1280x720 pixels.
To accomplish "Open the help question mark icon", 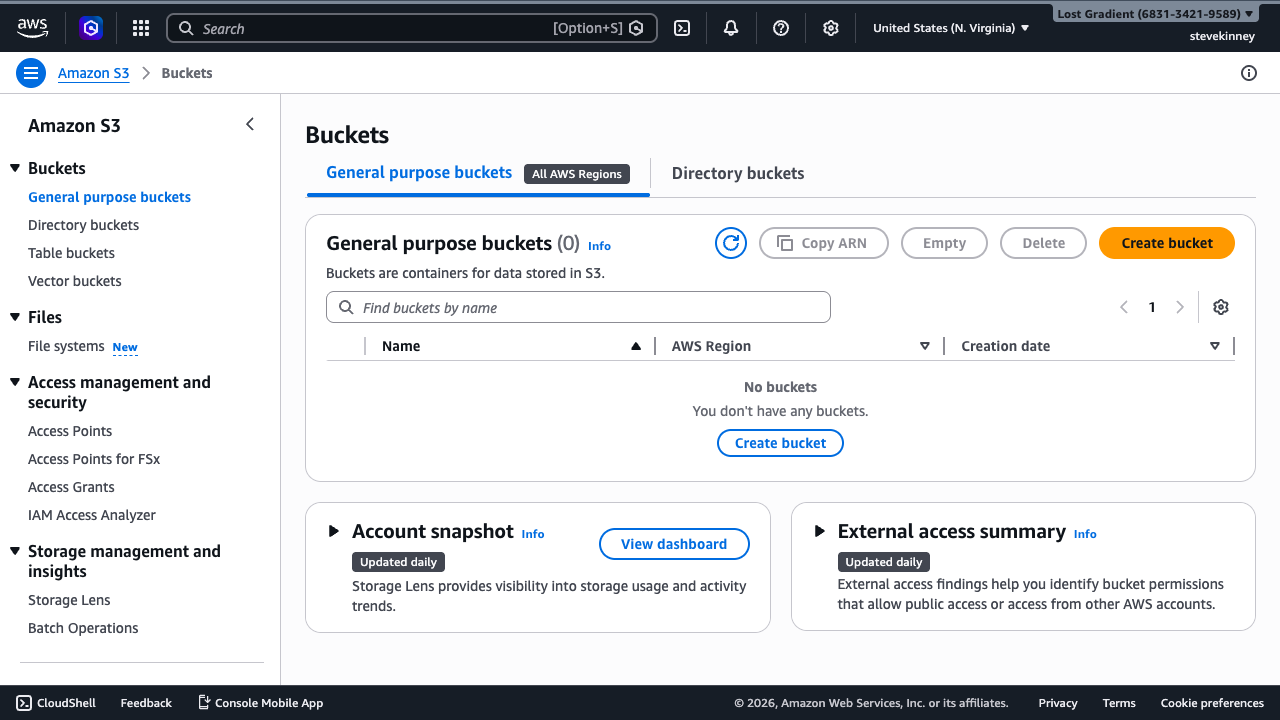I will 781,28.
